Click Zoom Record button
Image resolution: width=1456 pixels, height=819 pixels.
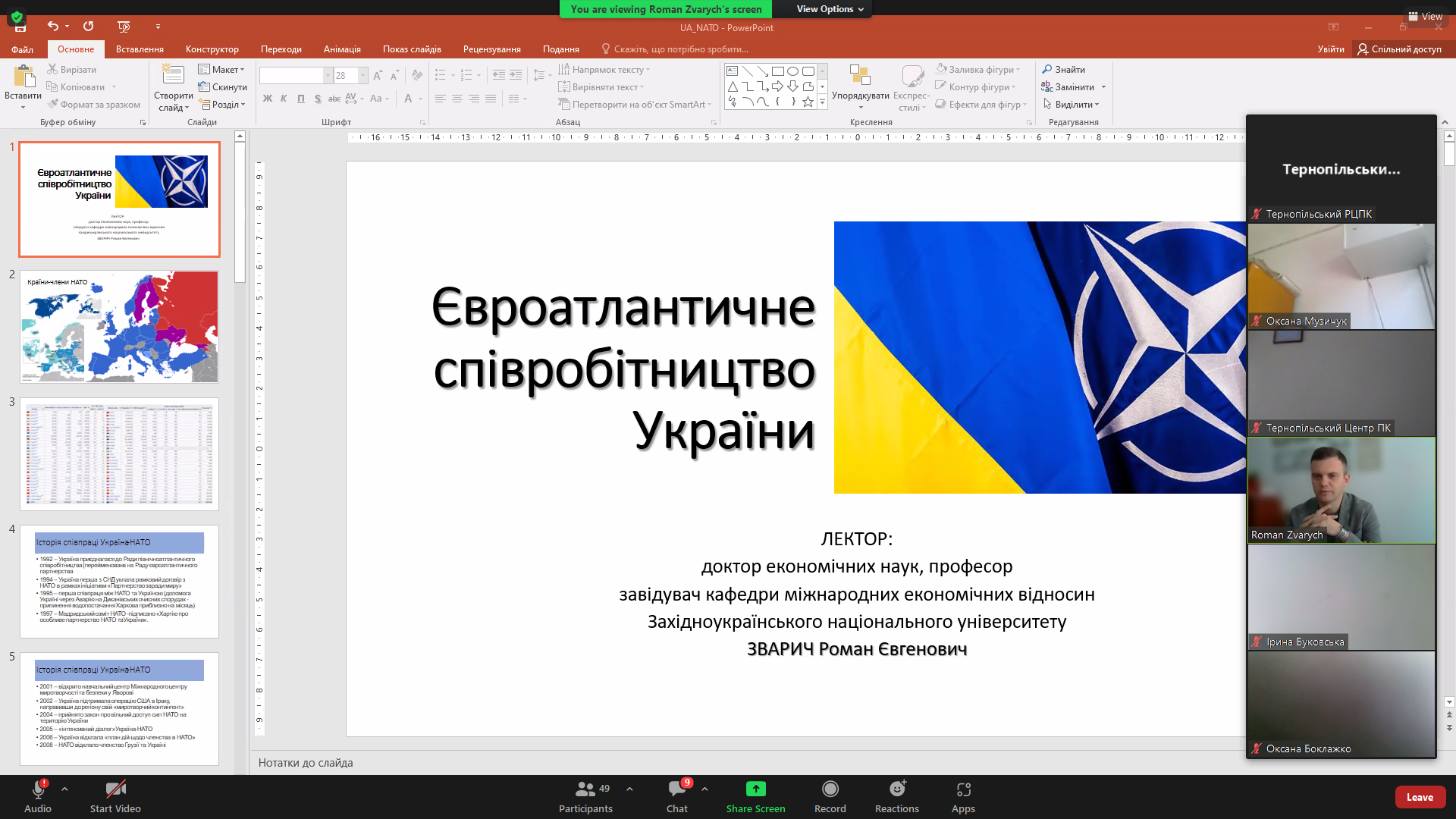[x=830, y=797]
